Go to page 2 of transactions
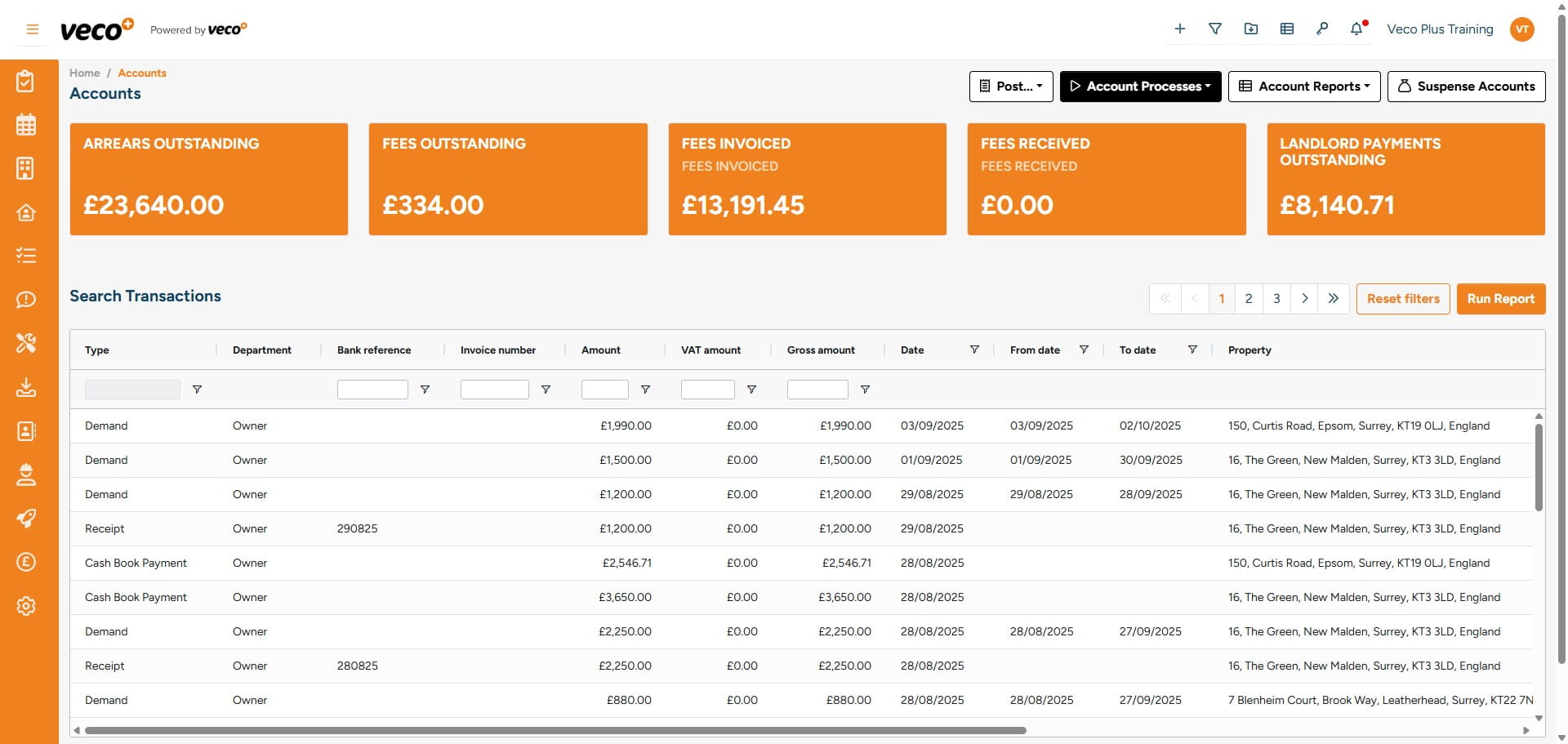This screenshot has height=744, width=1568. pos(1249,299)
